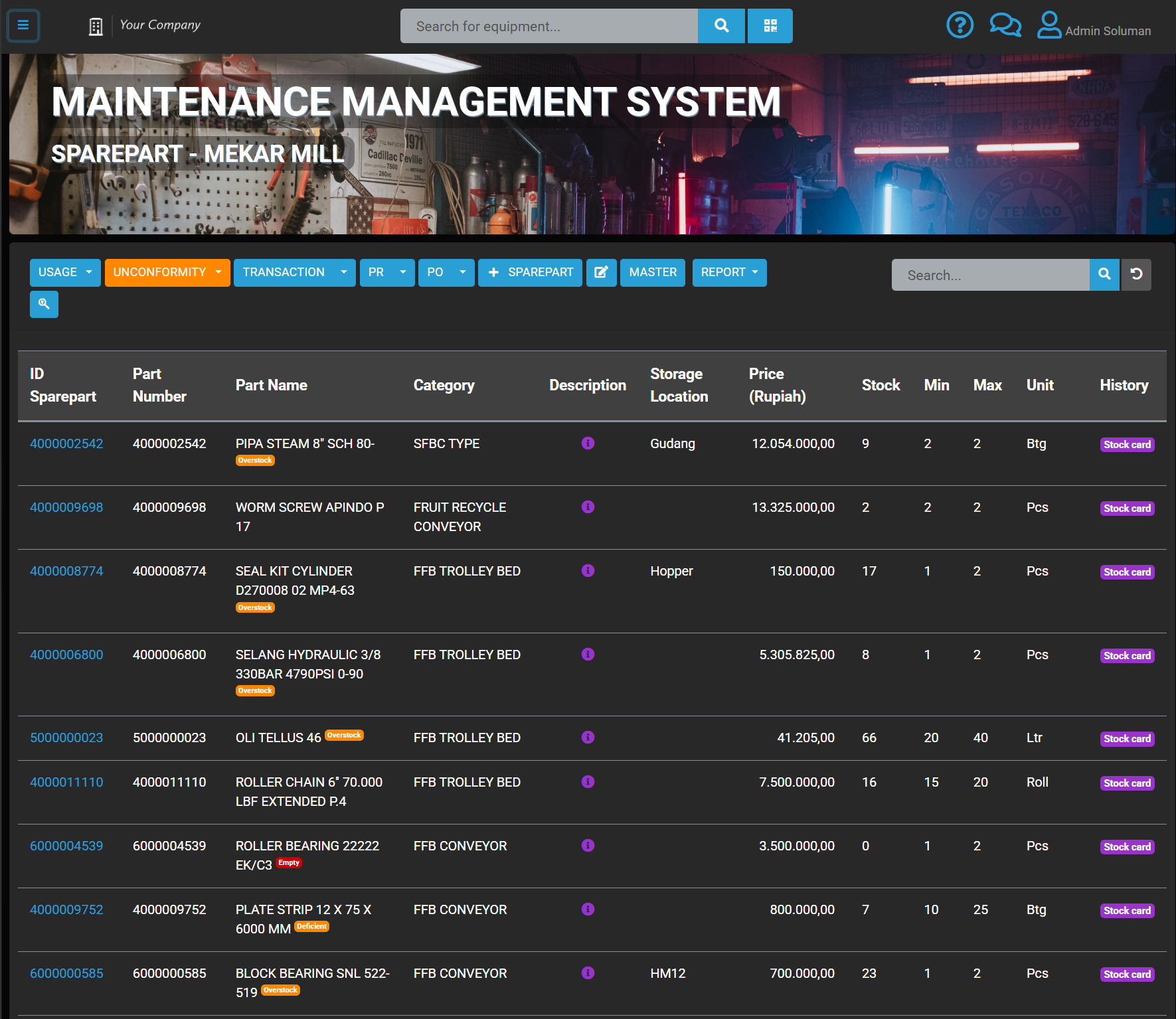Screen dimensions: 1176x1019
Task: Open sparepart ID 4000009698 link
Action: pos(66,508)
